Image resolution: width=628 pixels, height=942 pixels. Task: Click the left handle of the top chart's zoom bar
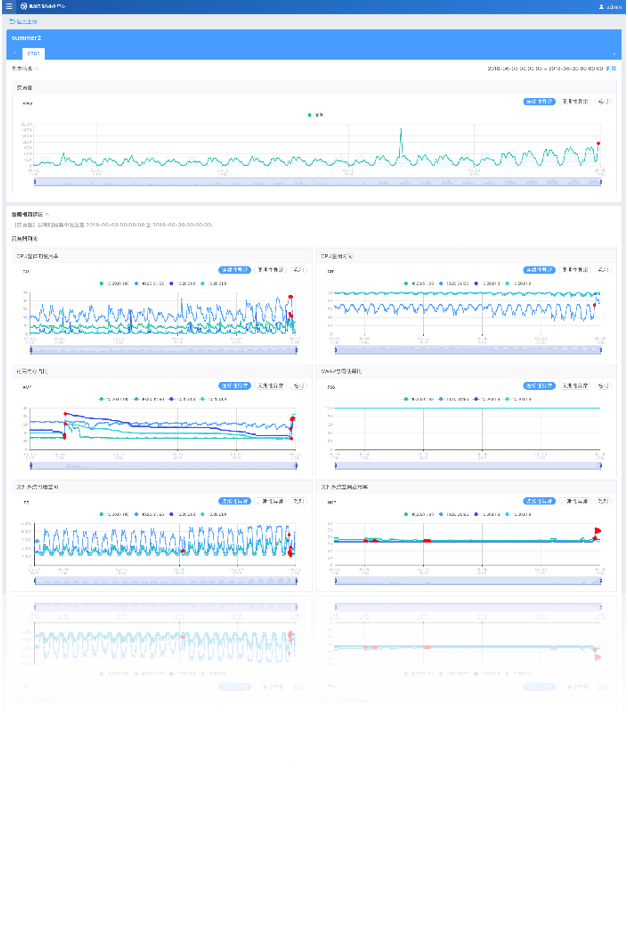pyautogui.click(x=33, y=182)
